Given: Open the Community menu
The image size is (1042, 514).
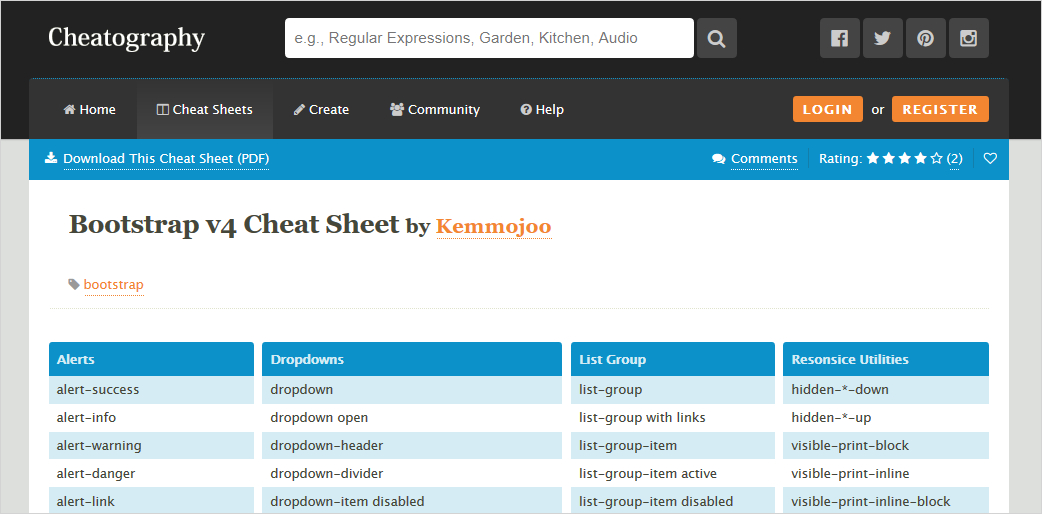Looking at the screenshot, I should click(x=435, y=109).
